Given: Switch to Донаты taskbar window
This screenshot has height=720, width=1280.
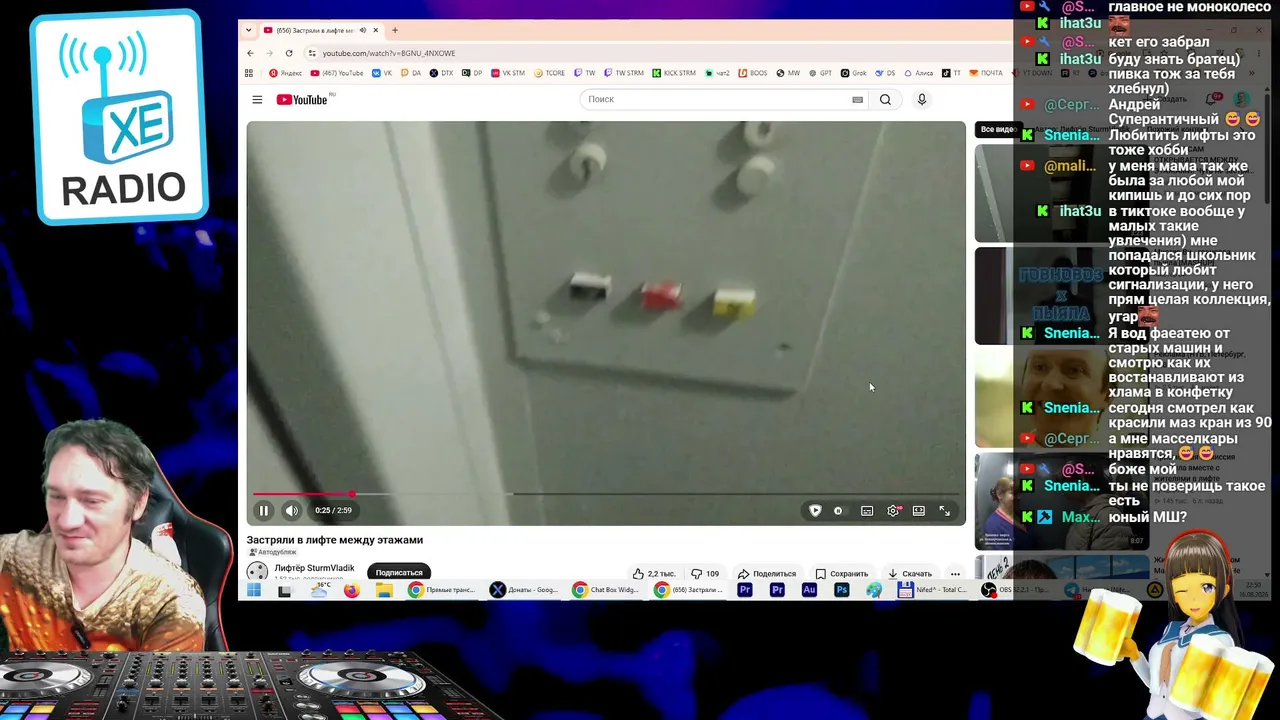Looking at the screenshot, I should (x=525, y=591).
